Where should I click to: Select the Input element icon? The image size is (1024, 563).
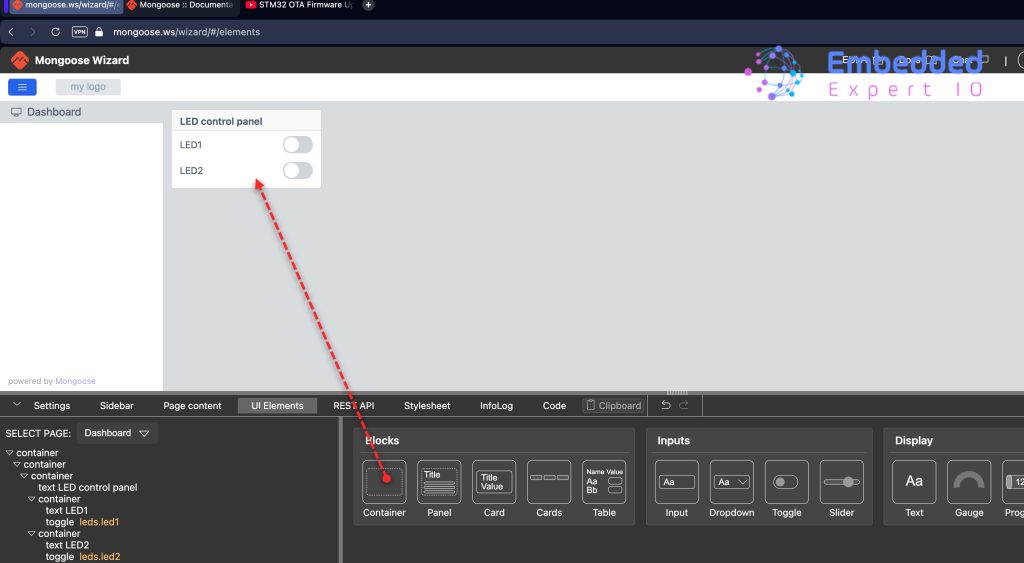[677, 482]
